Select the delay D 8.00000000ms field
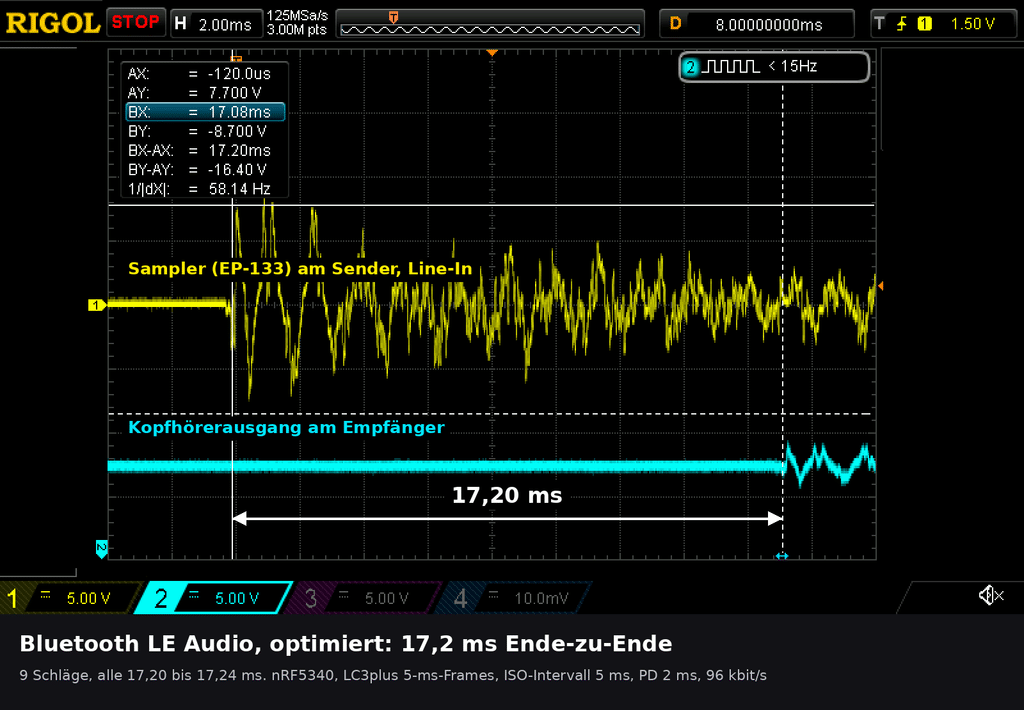Image resolution: width=1024 pixels, height=710 pixels. 757,24
